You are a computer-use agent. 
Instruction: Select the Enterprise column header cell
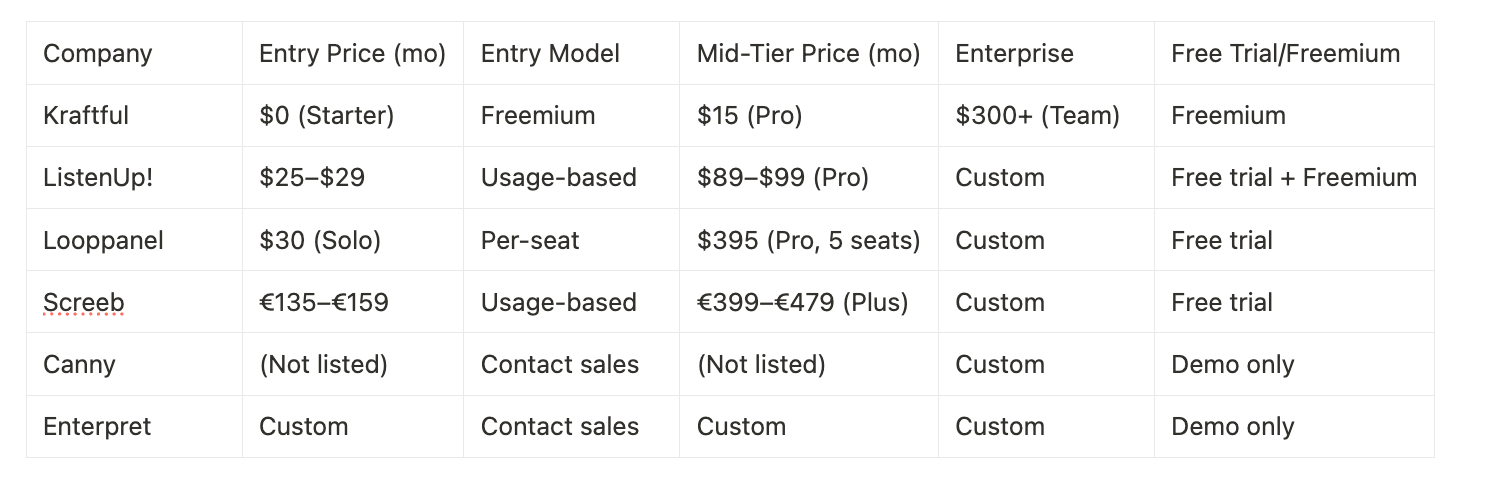pos(1014,54)
